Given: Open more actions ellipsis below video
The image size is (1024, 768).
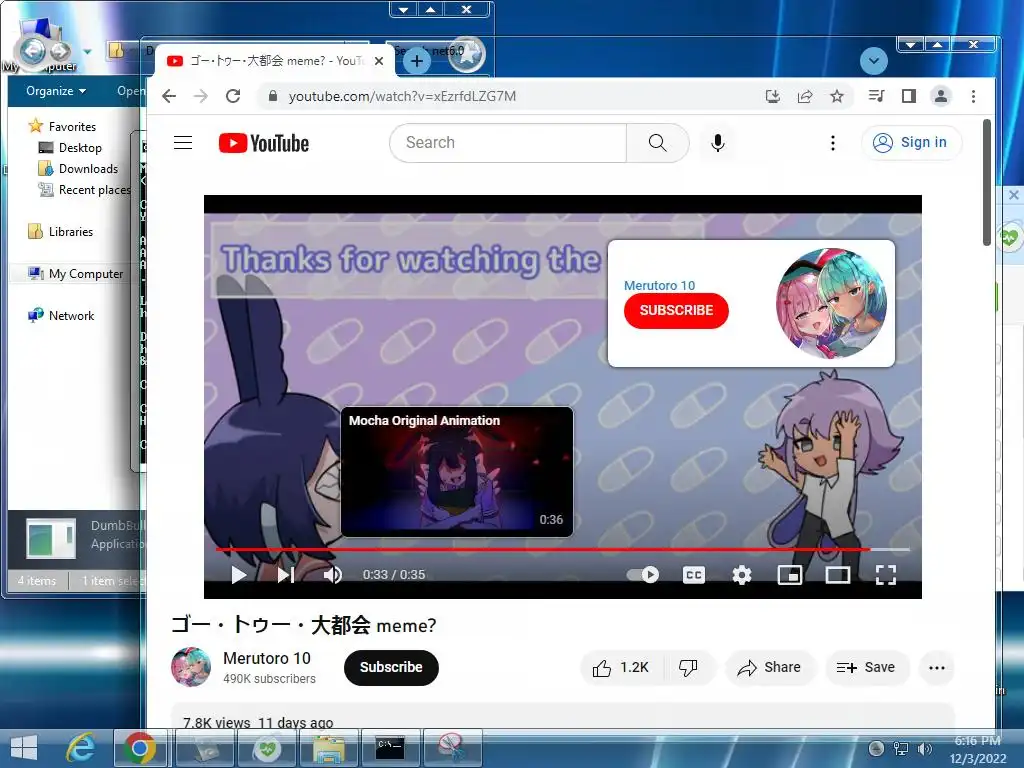Looking at the screenshot, I should [936, 667].
